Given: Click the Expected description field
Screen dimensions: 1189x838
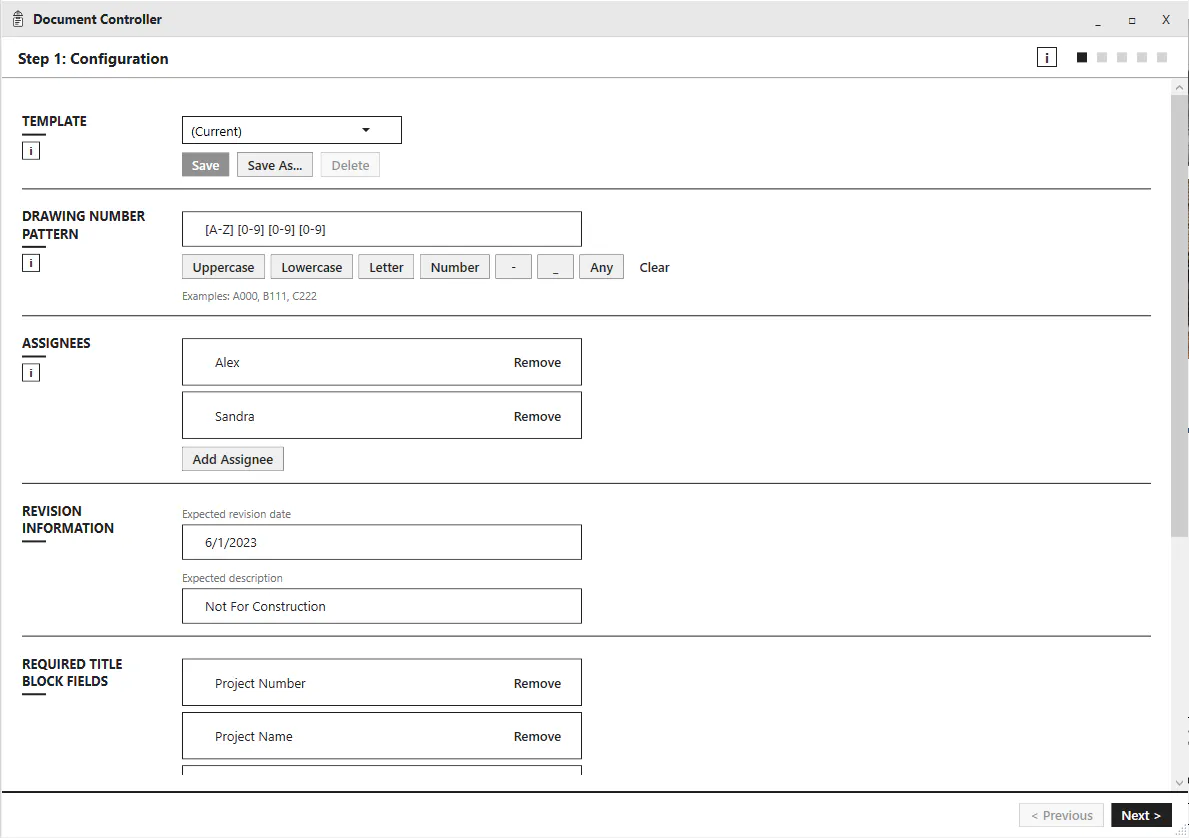Looking at the screenshot, I should coord(381,606).
